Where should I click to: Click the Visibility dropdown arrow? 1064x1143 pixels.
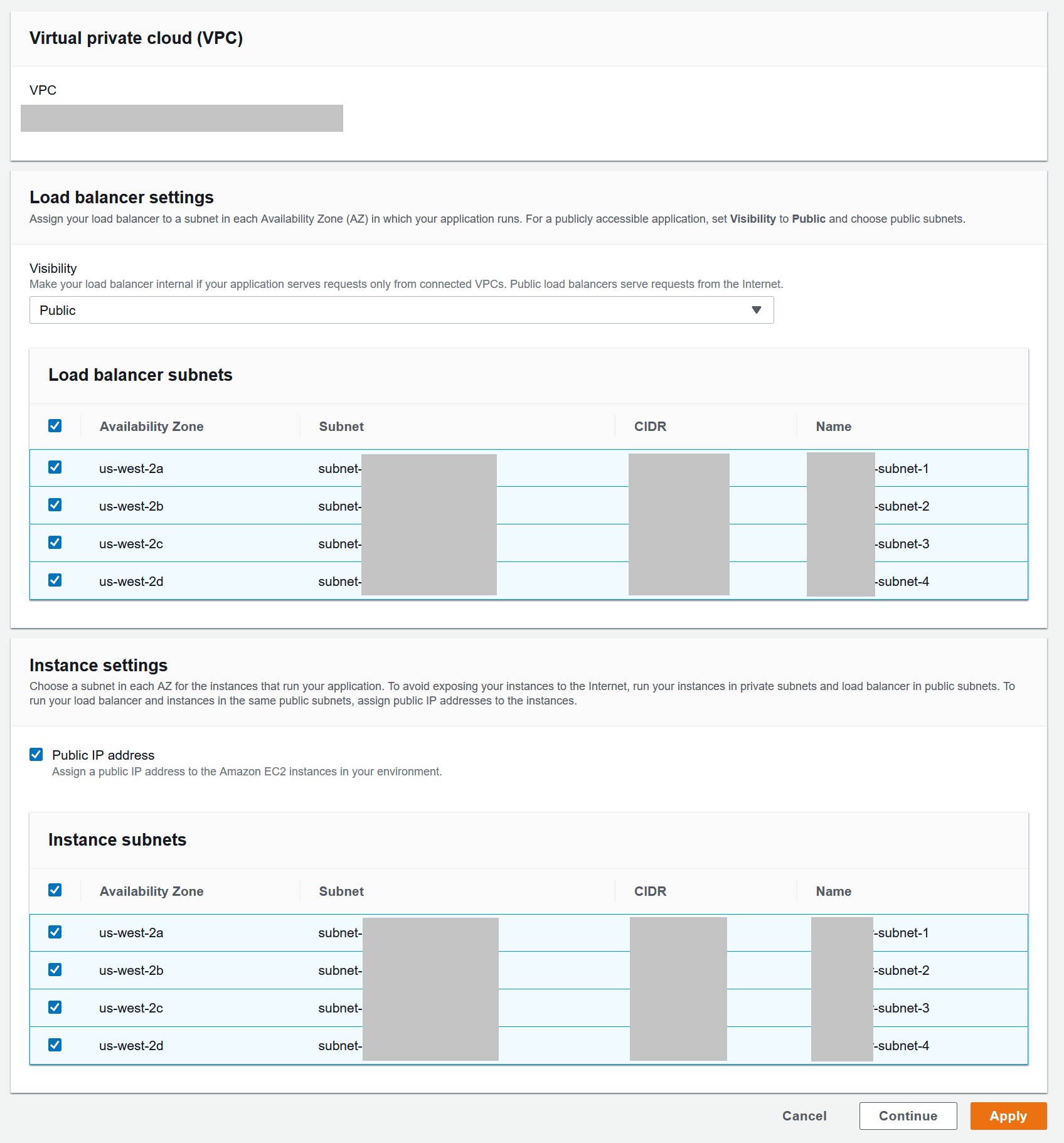(757, 310)
